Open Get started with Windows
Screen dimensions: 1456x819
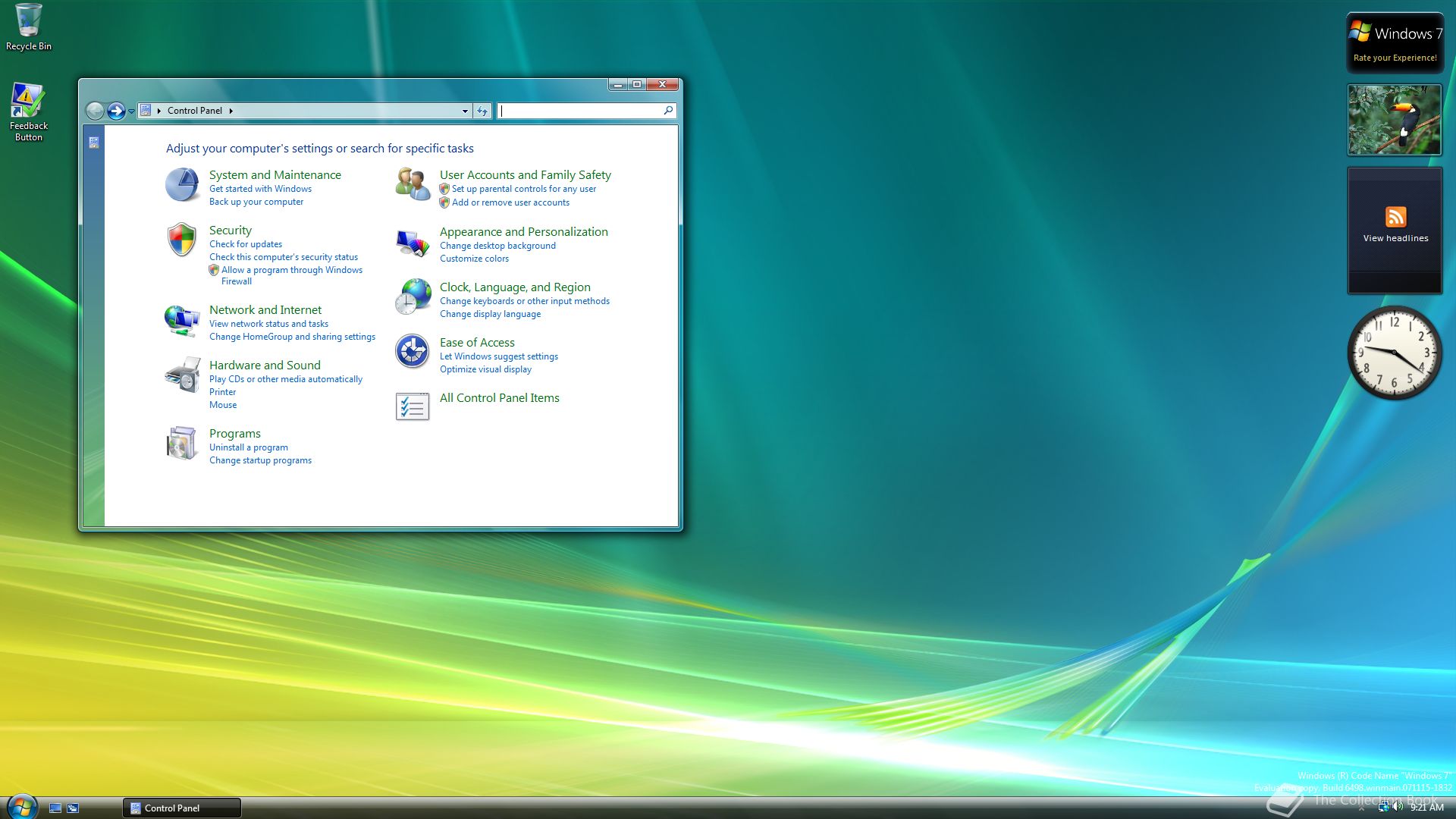tap(260, 189)
